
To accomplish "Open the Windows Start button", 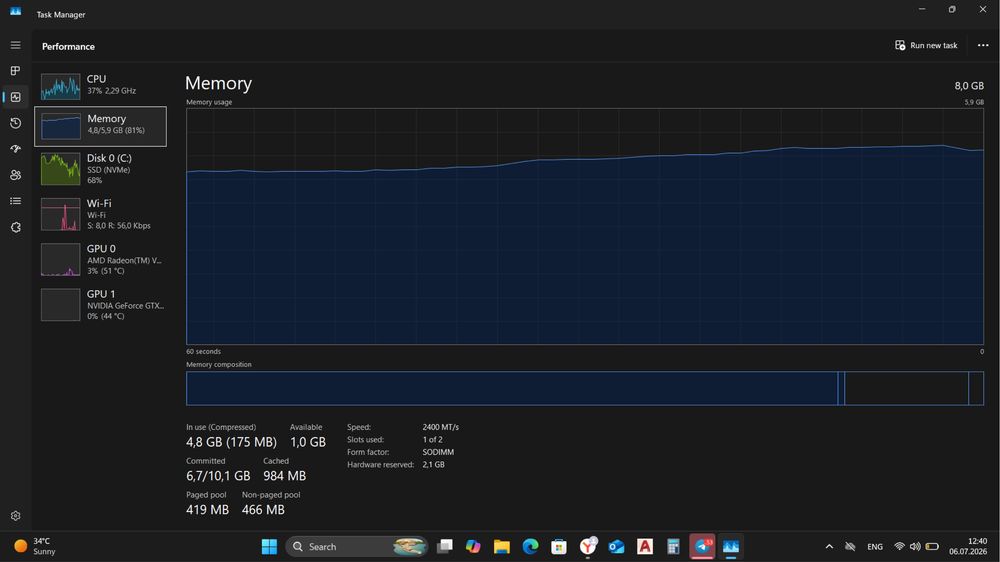I will [x=269, y=547].
